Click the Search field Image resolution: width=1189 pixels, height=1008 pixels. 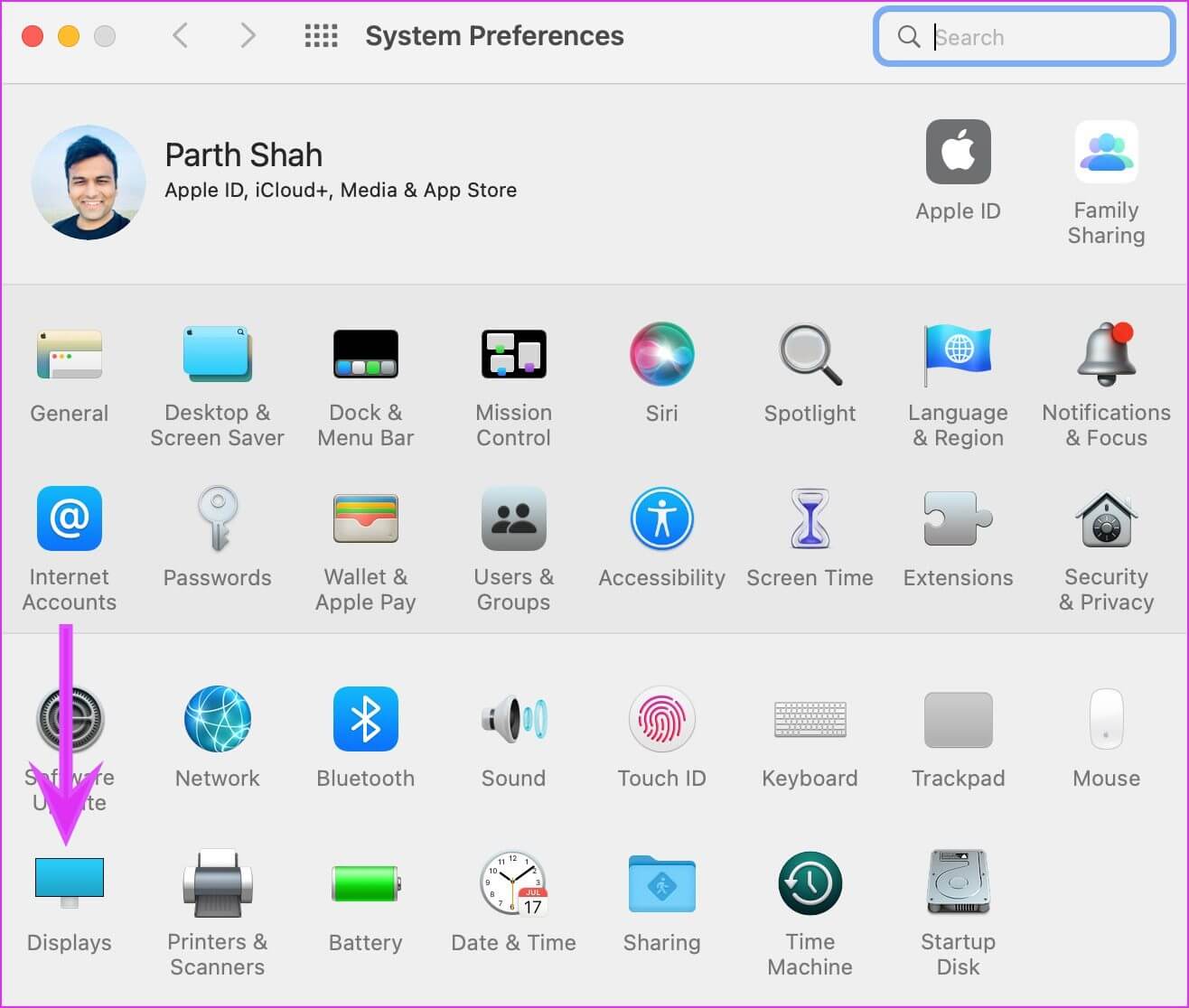(x=1025, y=37)
